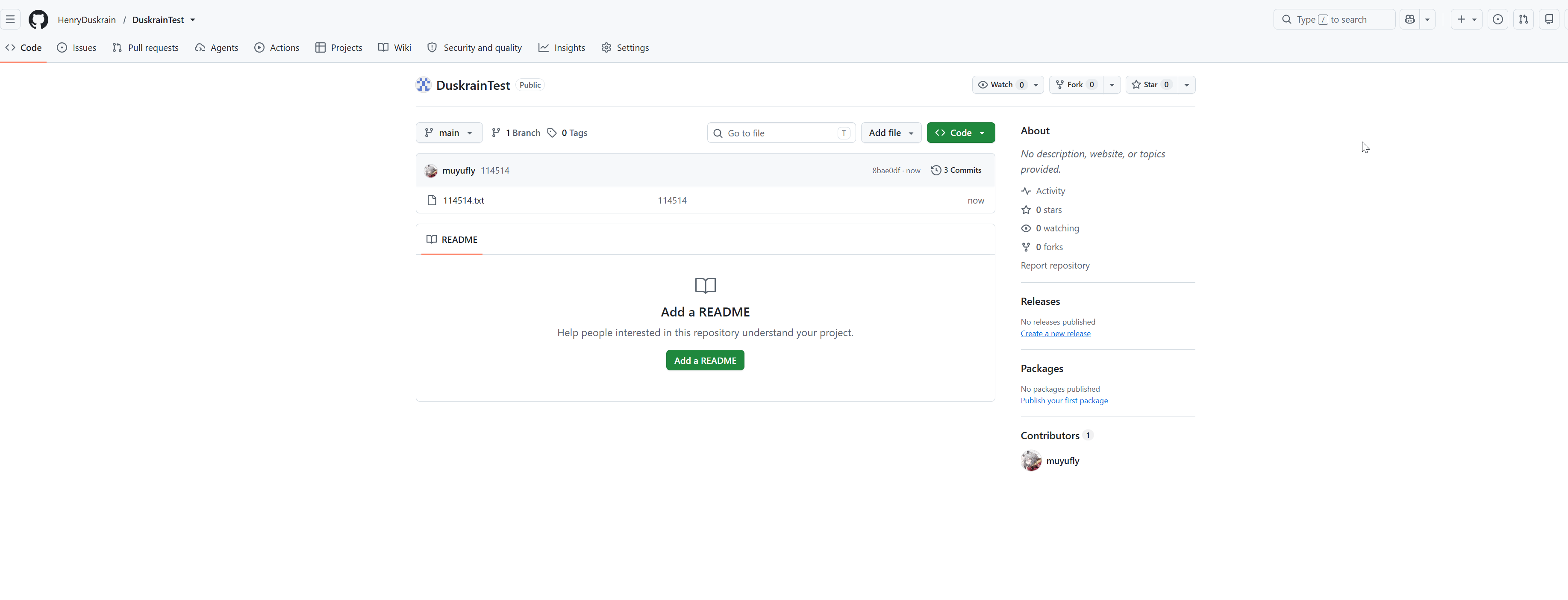This screenshot has height=600, width=1568.
Task: Open the muyufly name under Contributors
Action: [x=1063, y=461]
